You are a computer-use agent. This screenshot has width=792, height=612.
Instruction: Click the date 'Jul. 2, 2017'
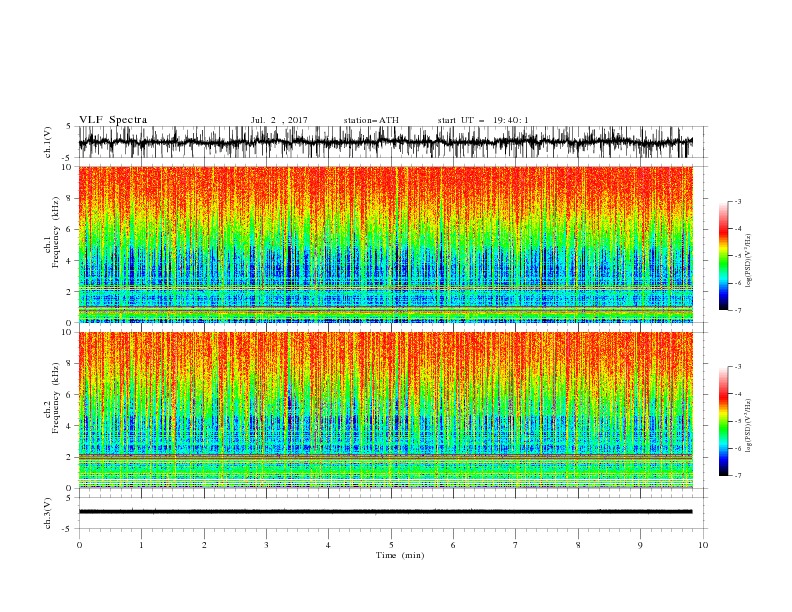pyautogui.click(x=279, y=120)
